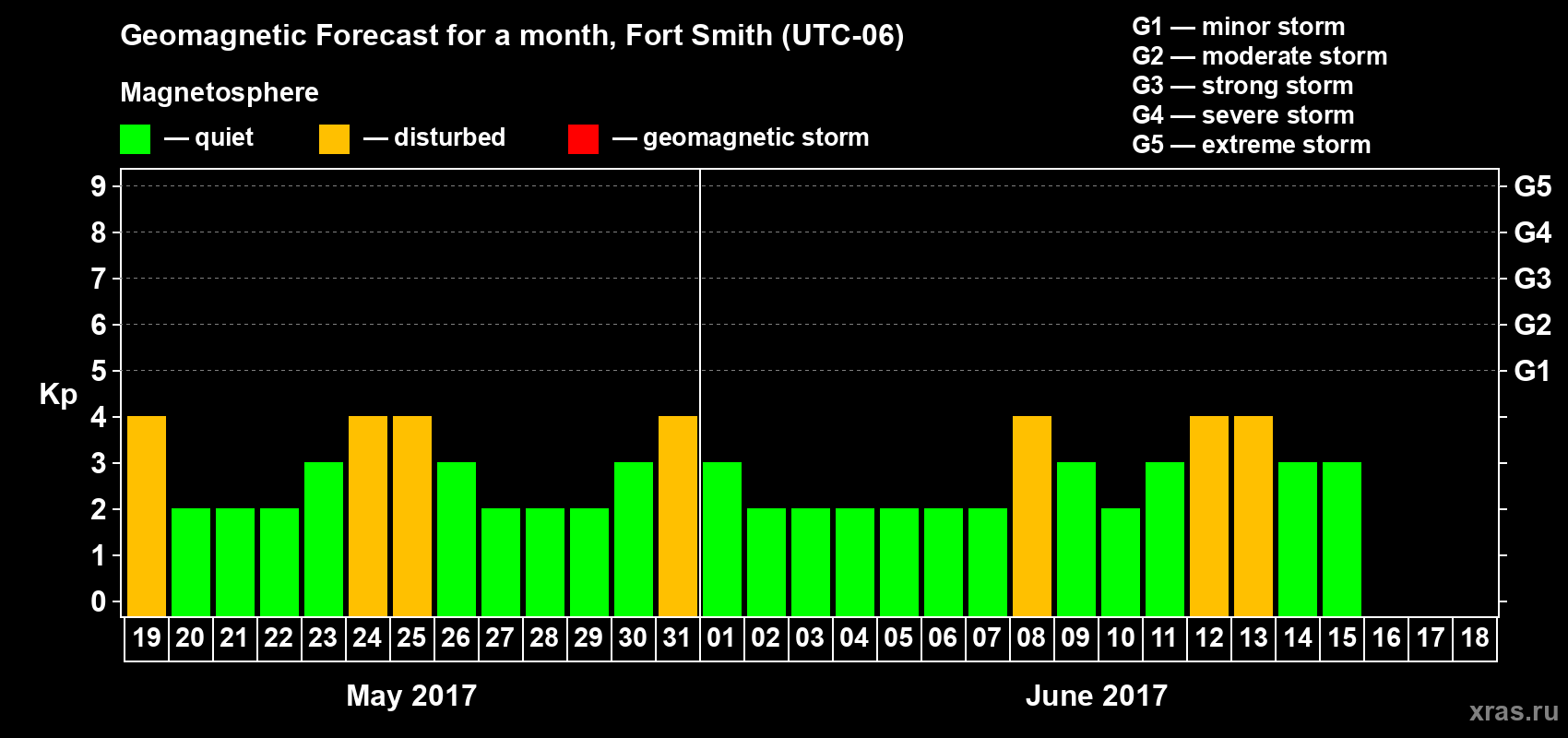Viewport: 1568px width, 738px height.
Task: Click the G1 label on right axis
Action: (x=1532, y=371)
